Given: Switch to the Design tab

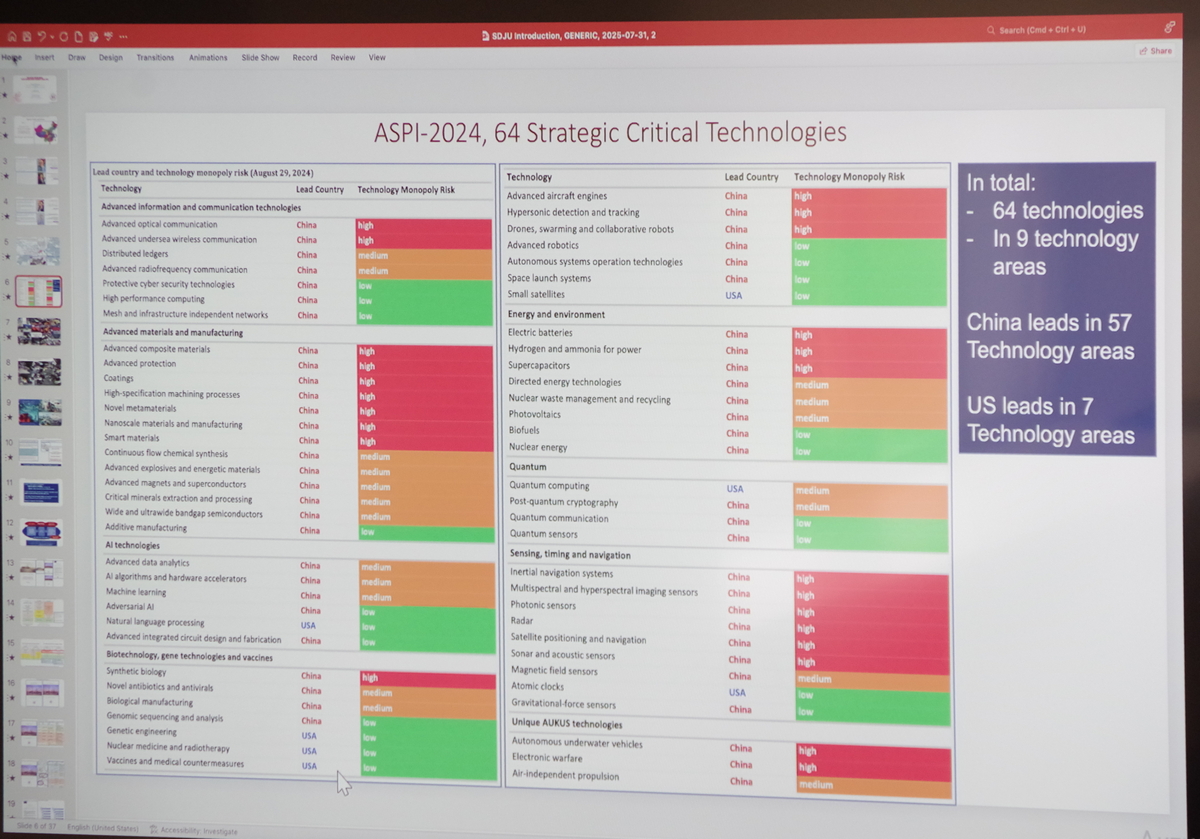Looking at the screenshot, I should click(x=111, y=57).
